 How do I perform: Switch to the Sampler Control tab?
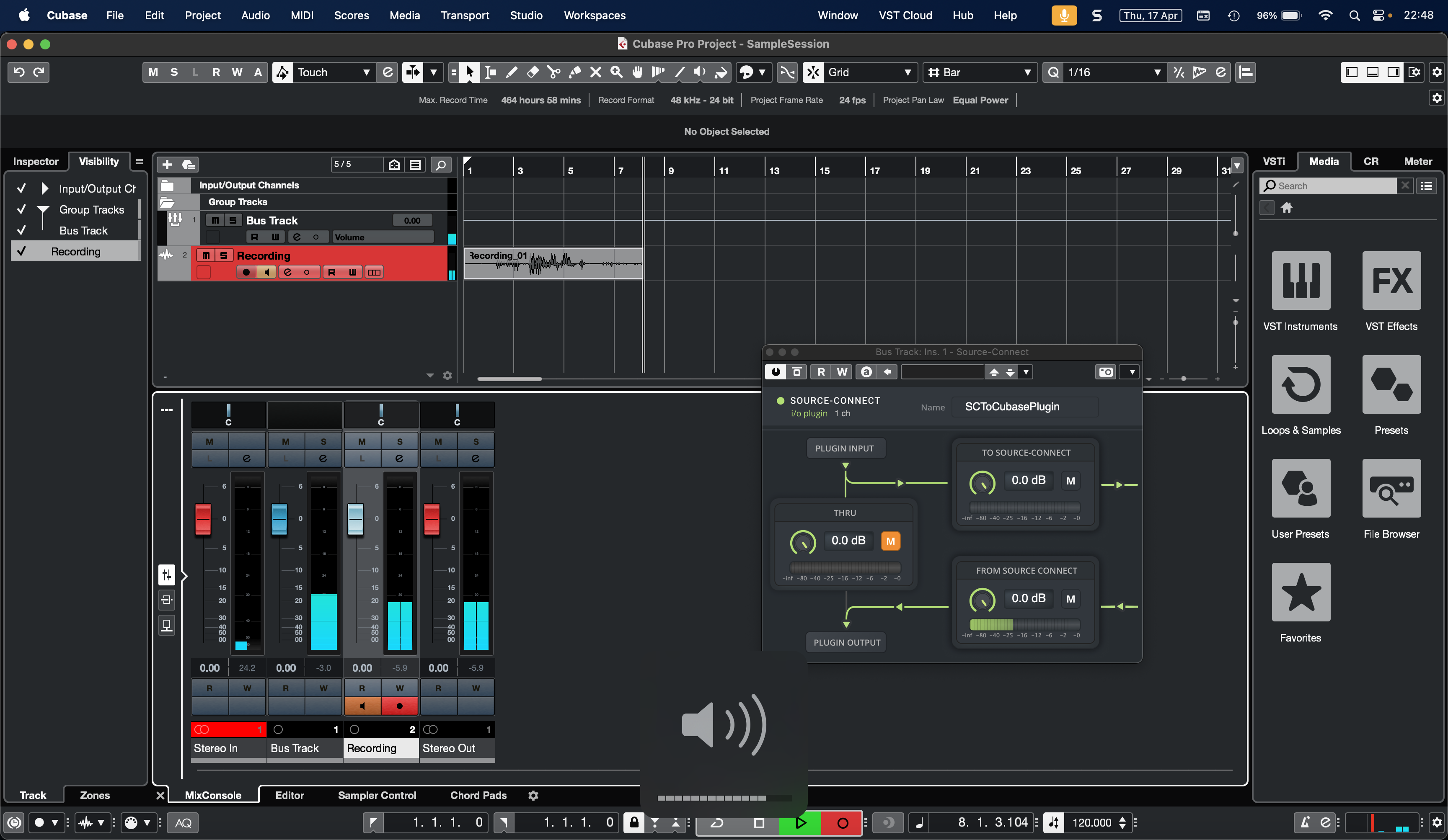376,795
